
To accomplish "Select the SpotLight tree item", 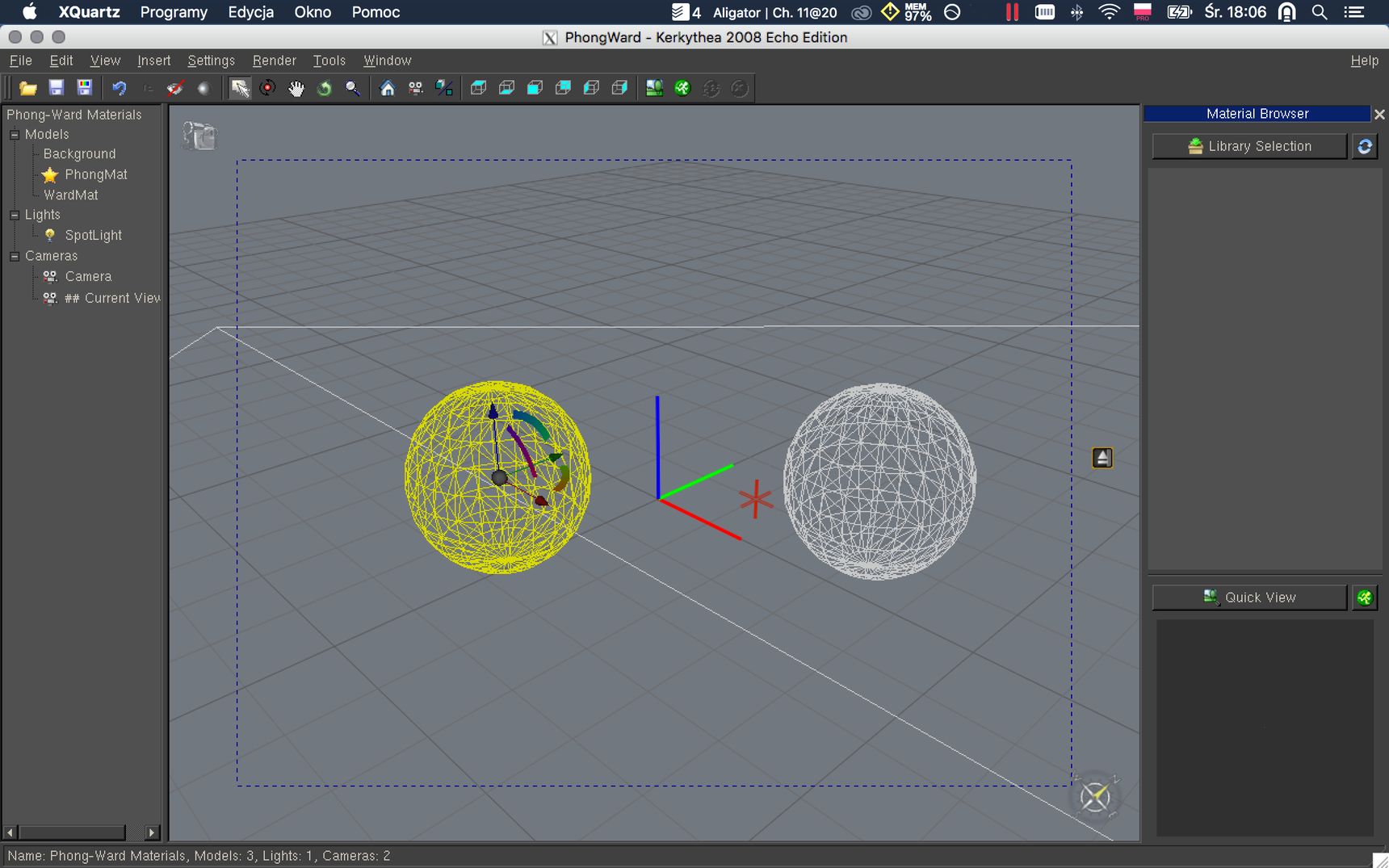I will coord(94,235).
